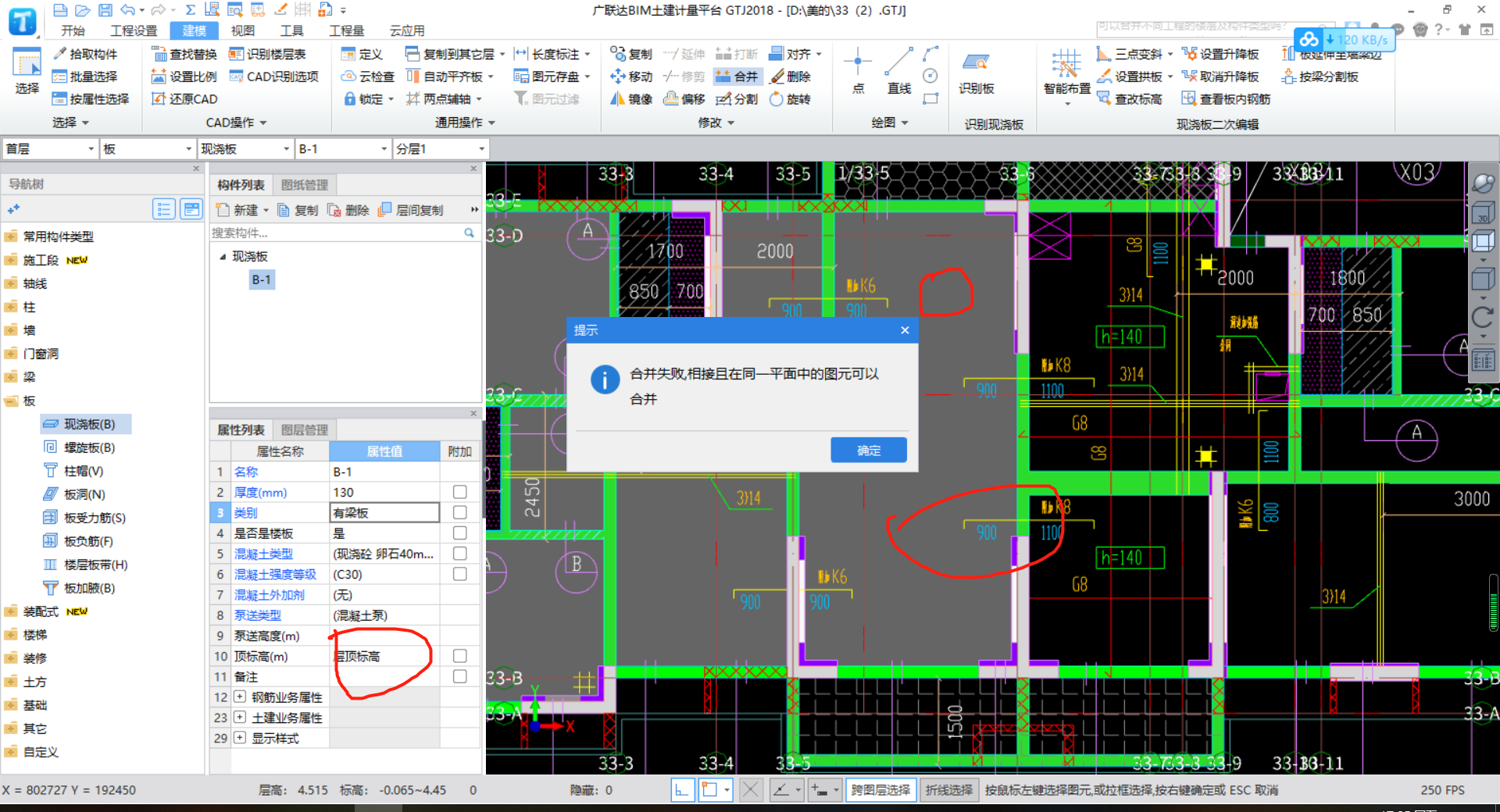Image resolution: width=1500 pixels, height=812 pixels.
Task: Open the 工程设置 ribbon tab
Action: click(134, 30)
